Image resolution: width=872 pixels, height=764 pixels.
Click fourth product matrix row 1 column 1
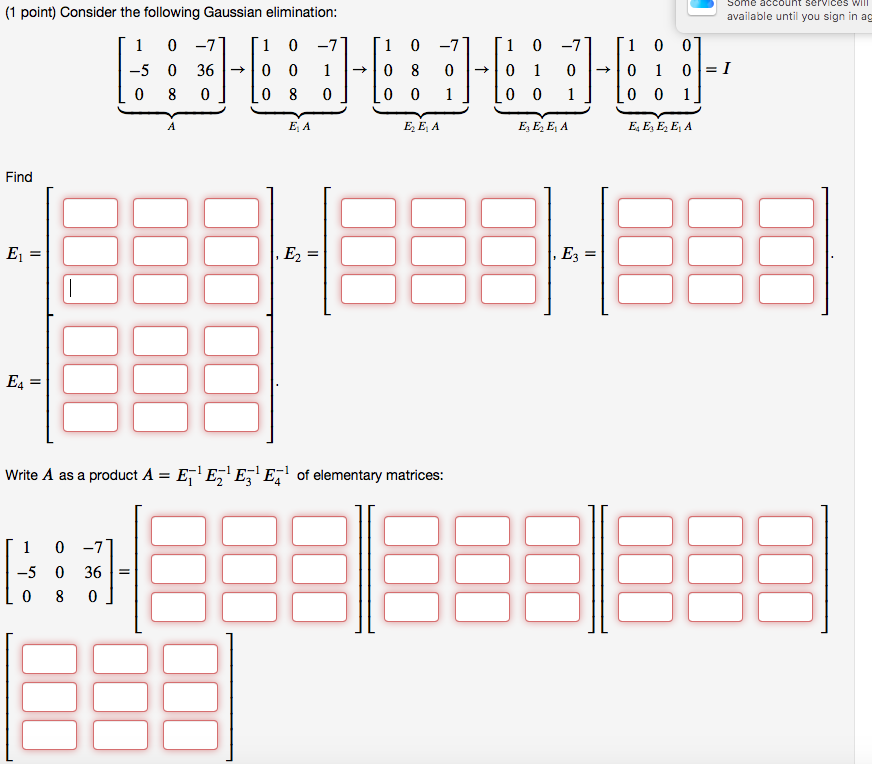coord(49,659)
